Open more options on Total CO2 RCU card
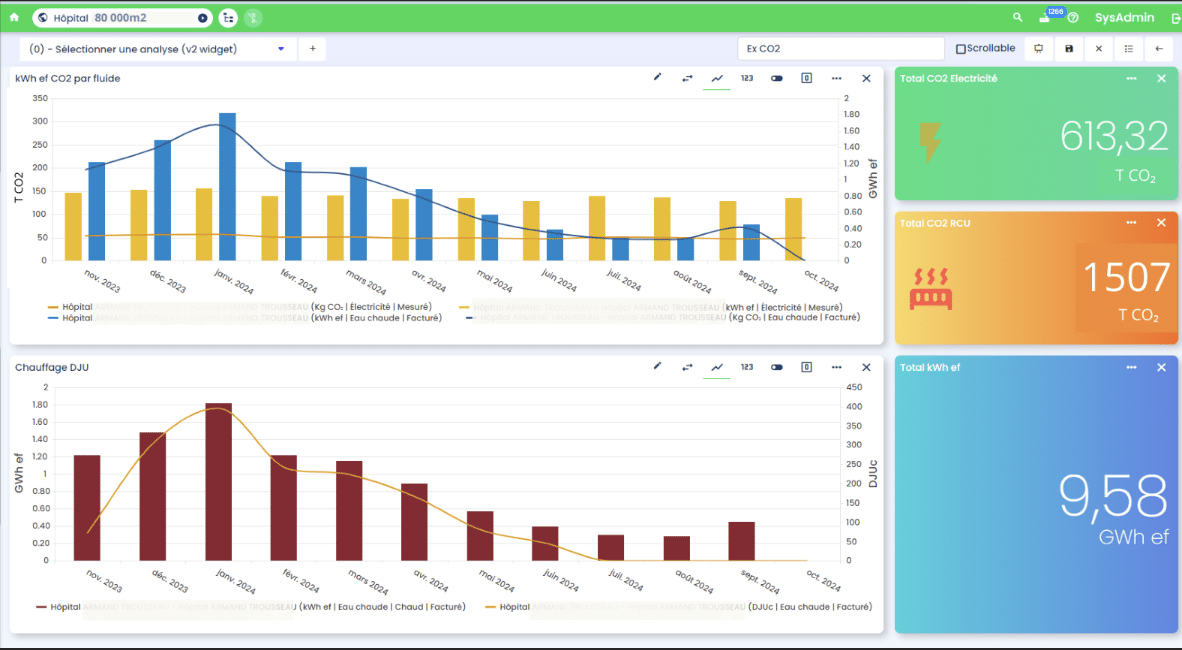 [x=1131, y=223]
